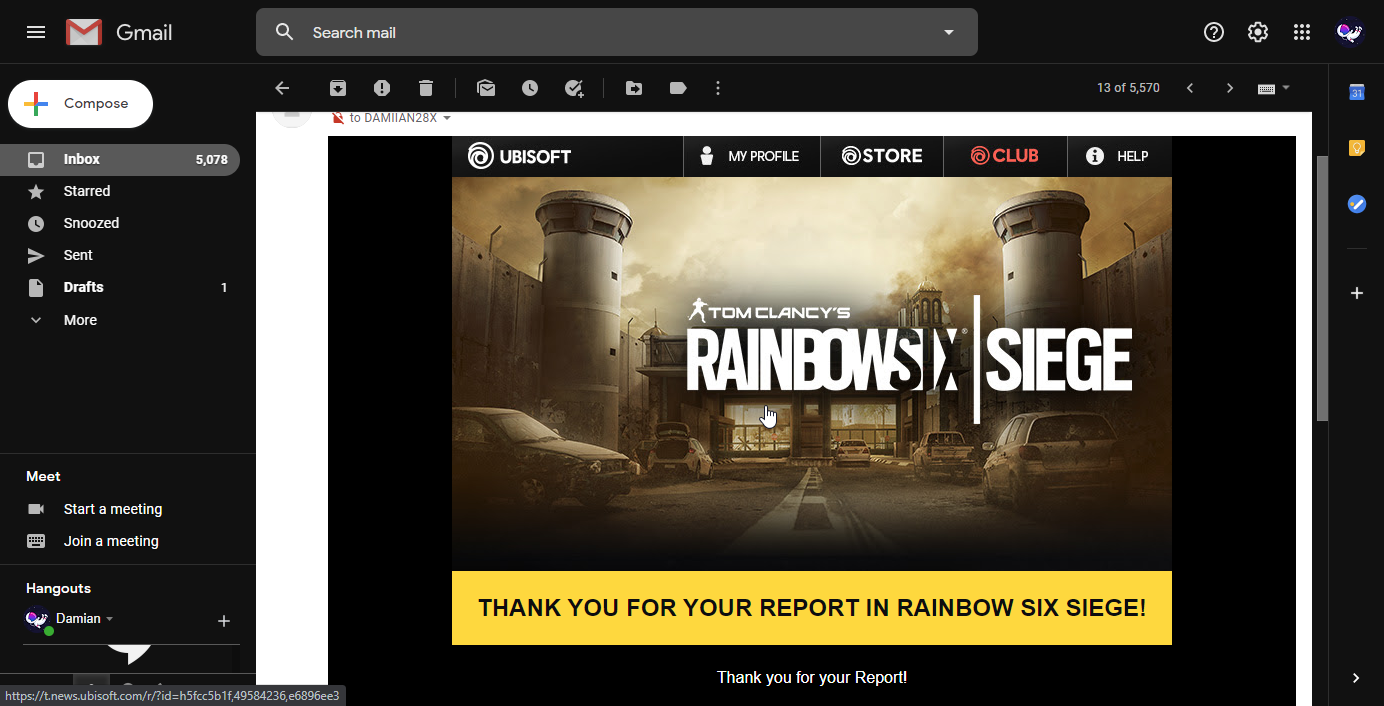Viewport: 1384px width, 706px height.
Task: Toggle the main menu hamburger button
Action: coord(36,32)
